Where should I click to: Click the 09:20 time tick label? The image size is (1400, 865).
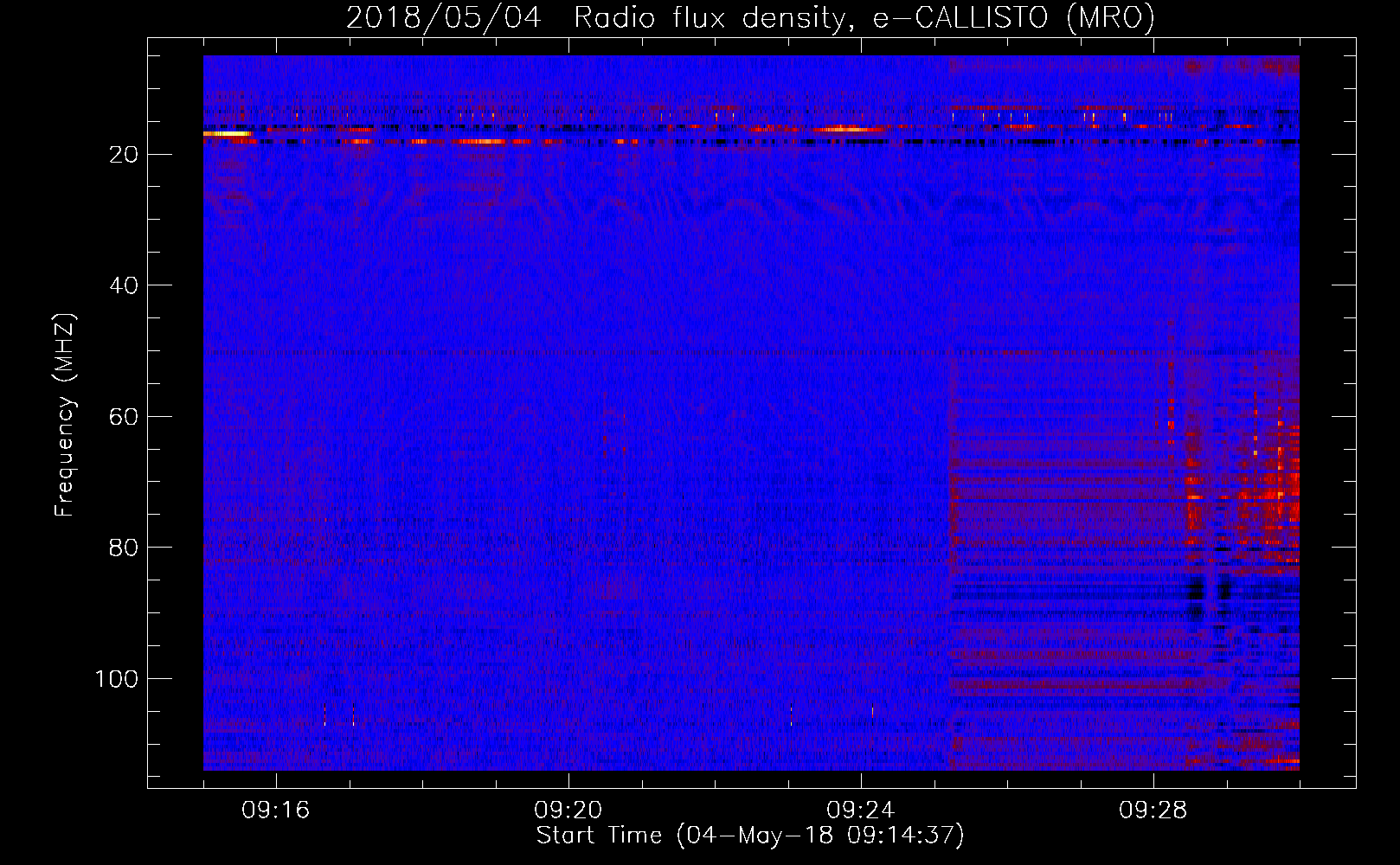[568, 811]
